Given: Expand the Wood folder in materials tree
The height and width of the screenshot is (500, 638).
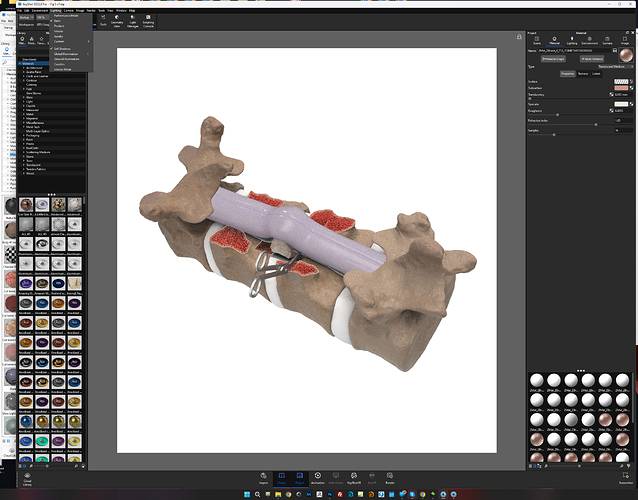Looking at the screenshot, I should click(x=24, y=173).
